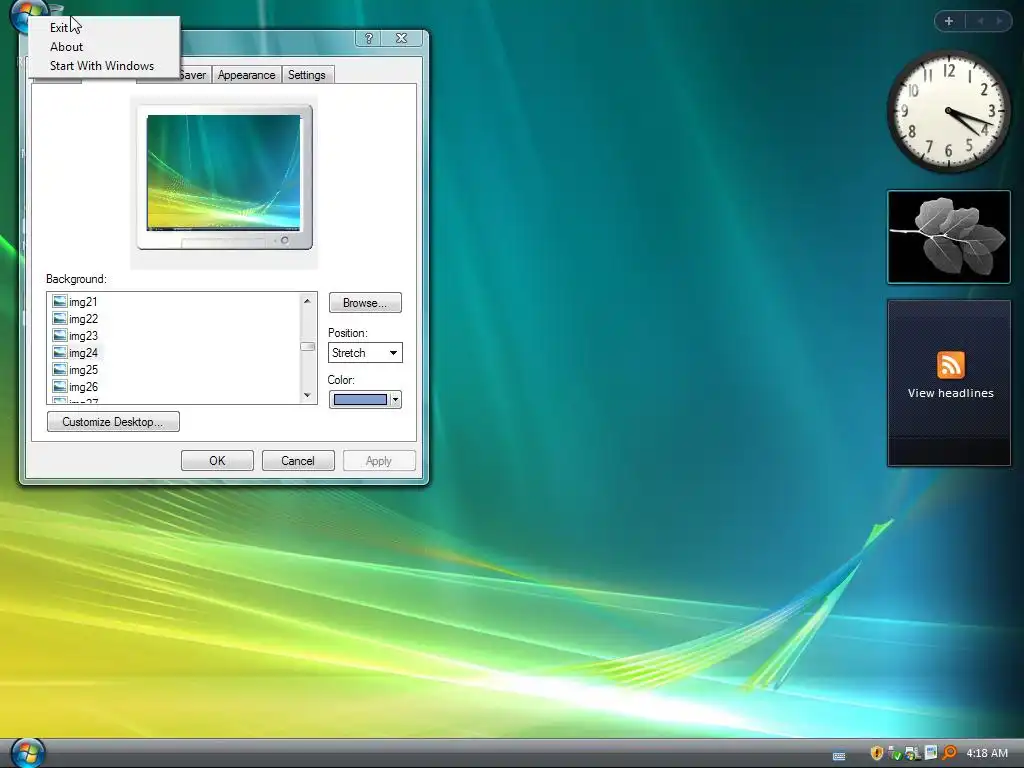This screenshot has width=1024, height=768.
Task: Click the img25 picture file icon
Action: coord(59,369)
